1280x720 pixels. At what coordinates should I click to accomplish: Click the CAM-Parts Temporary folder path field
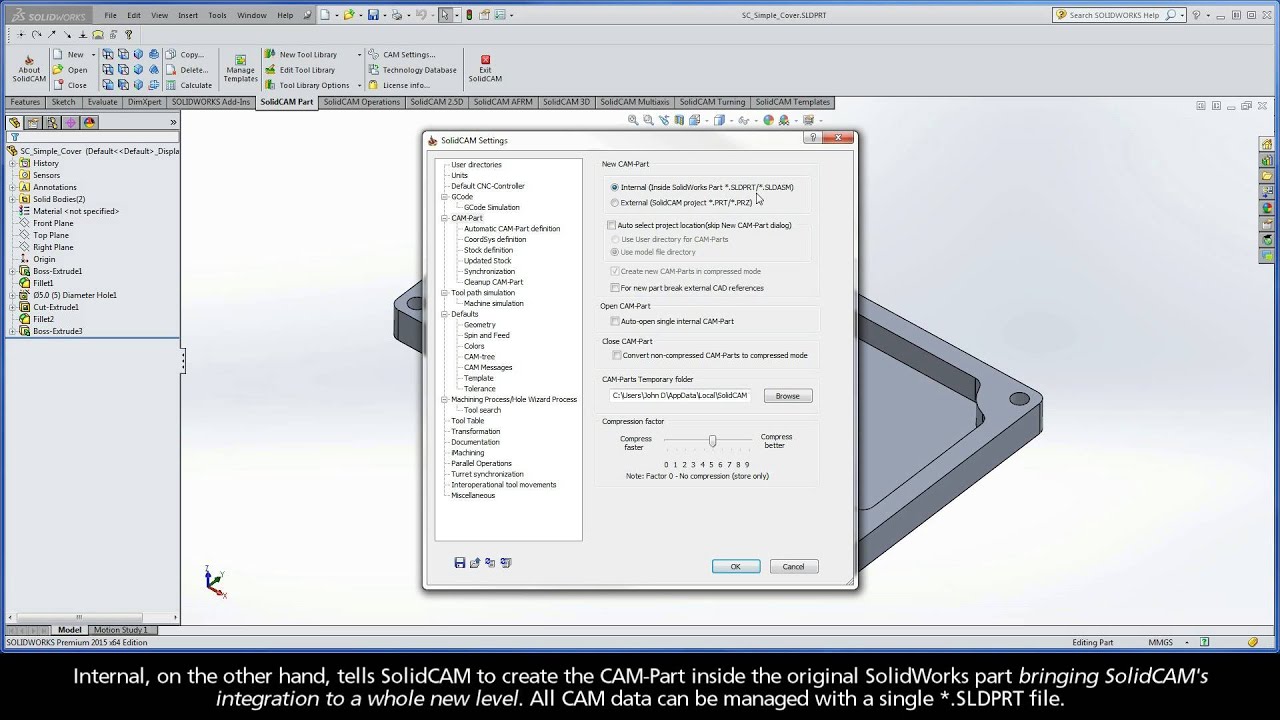pyautogui.click(x=681, y=396)
